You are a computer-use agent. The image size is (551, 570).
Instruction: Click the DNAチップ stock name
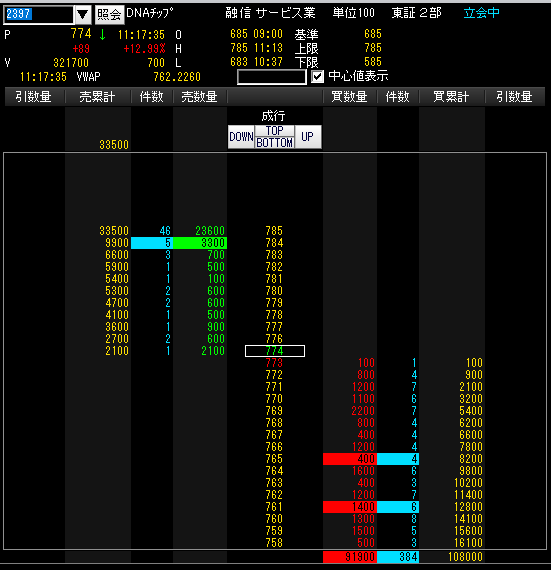tap(150, 13)
